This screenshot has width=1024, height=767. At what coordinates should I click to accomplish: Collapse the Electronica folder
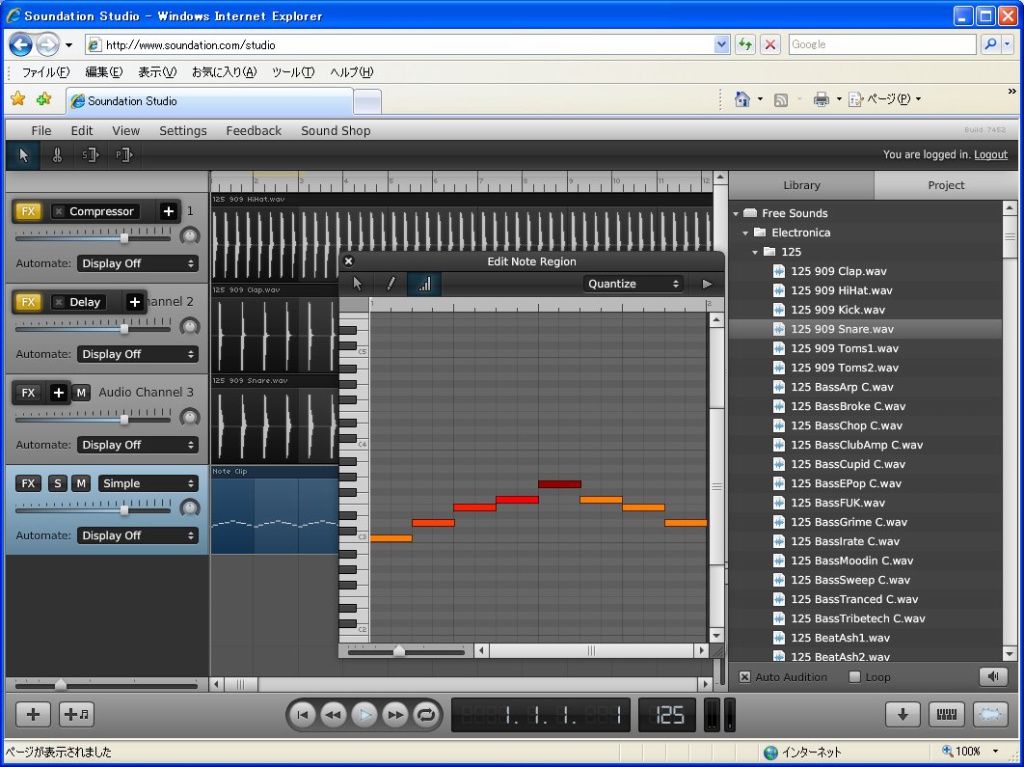point(745,233)
